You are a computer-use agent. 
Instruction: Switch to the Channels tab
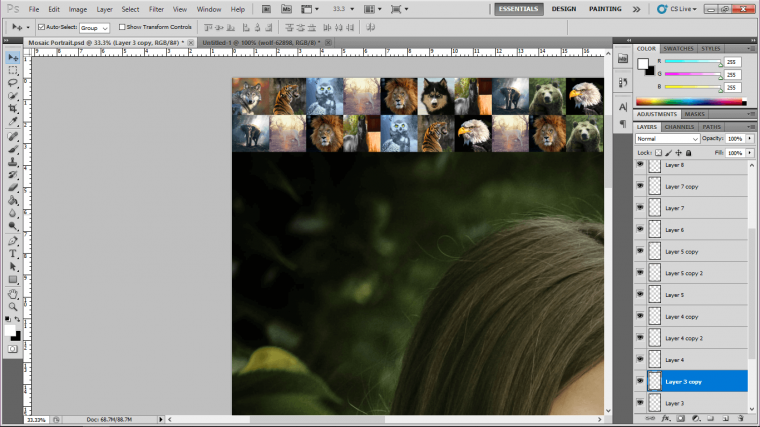(679, 127)
